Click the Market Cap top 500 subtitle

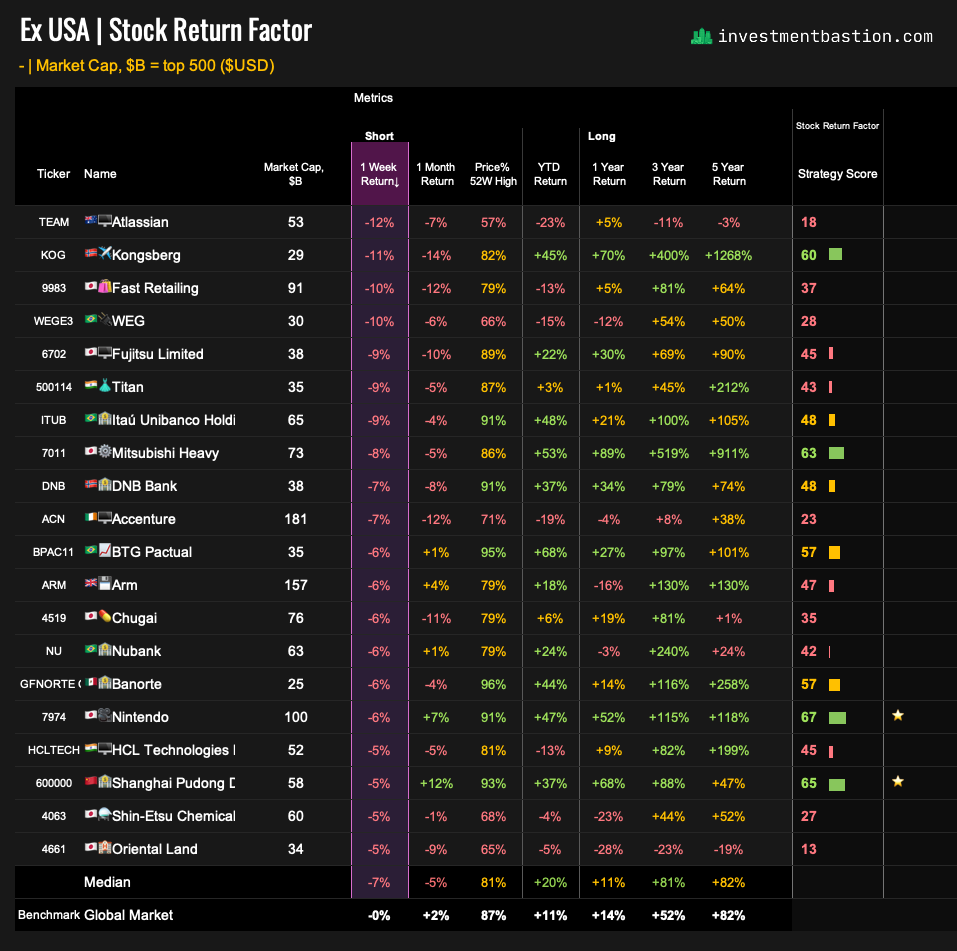click(x=146, y=65)
